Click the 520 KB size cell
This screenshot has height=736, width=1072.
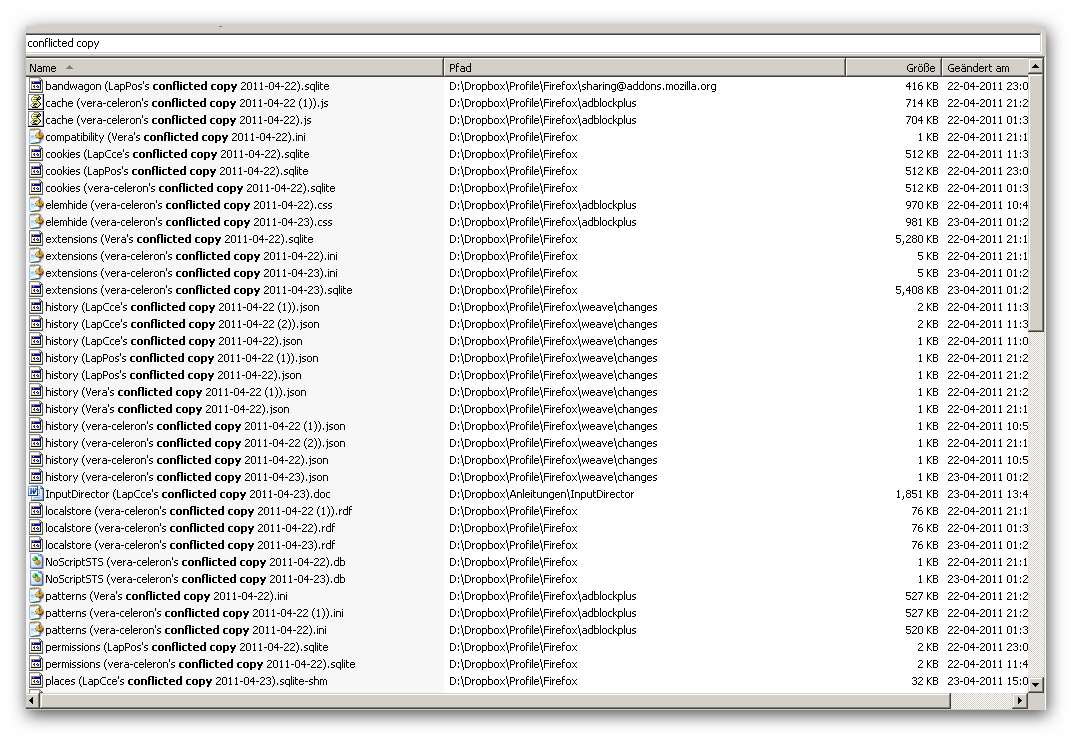(922, 629)
